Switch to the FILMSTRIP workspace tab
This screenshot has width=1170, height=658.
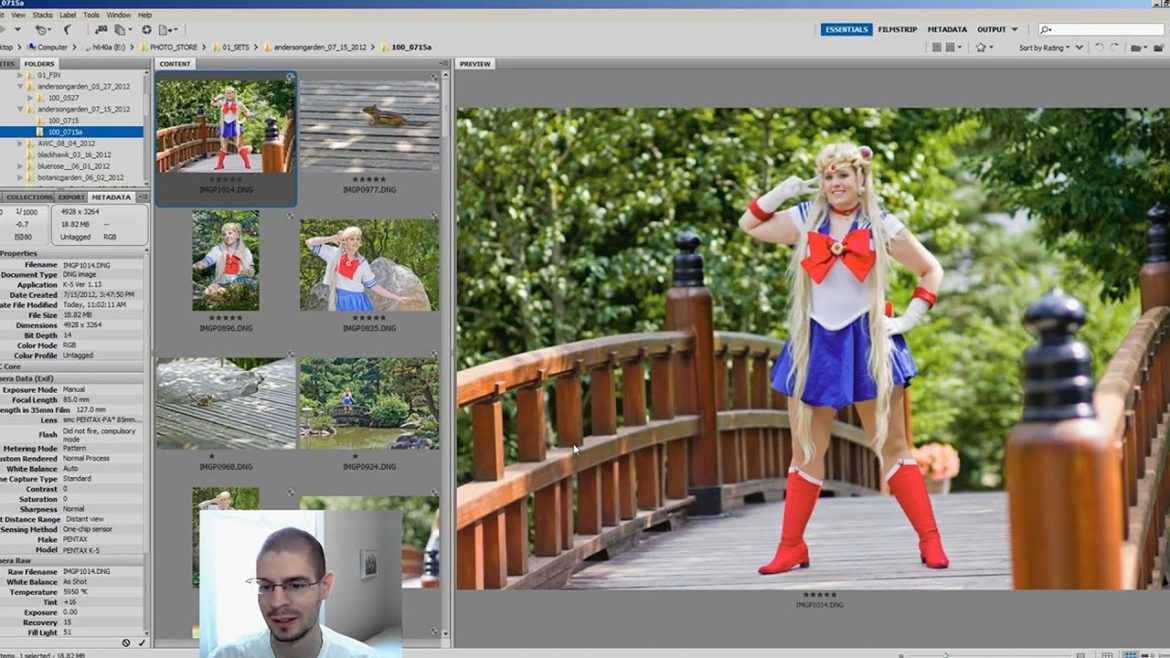[x=897, y=30]
